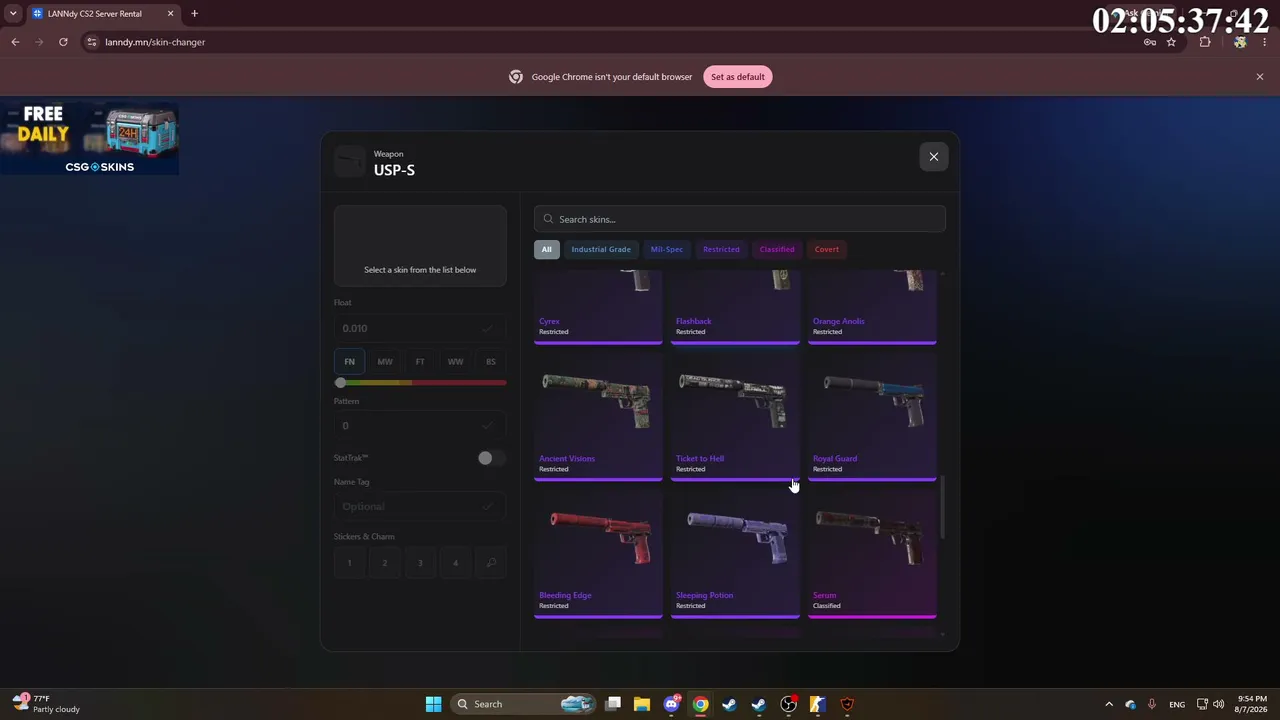Close the USP-S weapon skin dialog
This screenshot has width=1280, height=720.
pyautogui.click(x=933, y=156)
